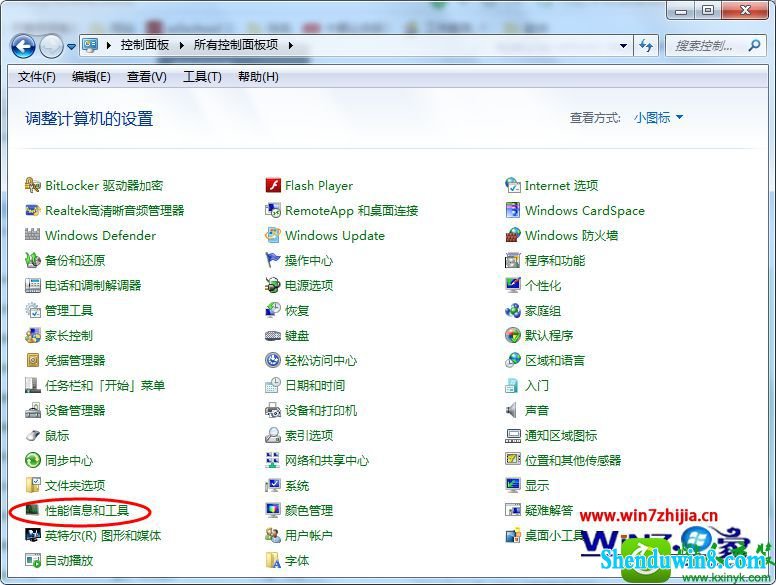The height and width of the screenshot is (585, 776).
Task: Open the 编辑(E) menu
Action: tap(91, 77)
